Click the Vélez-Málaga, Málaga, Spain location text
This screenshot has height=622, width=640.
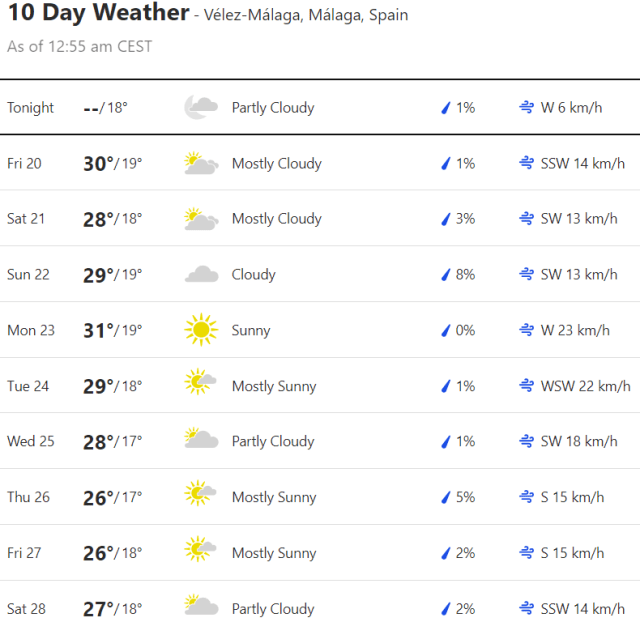point(305,16)
